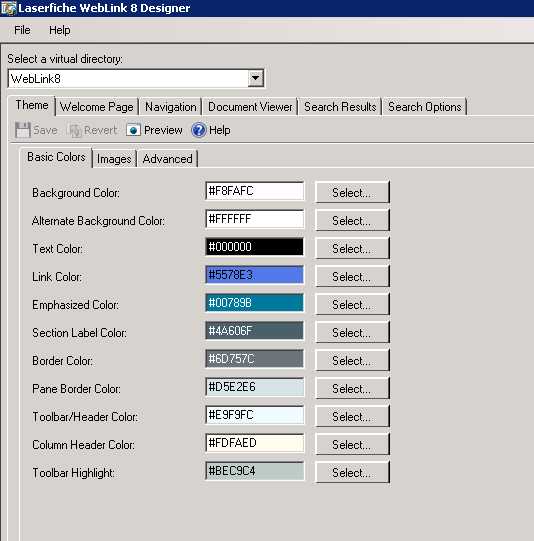
Task: Click the #D5E2E6 Pane Border Color field
Action: [x=255, y=387]
